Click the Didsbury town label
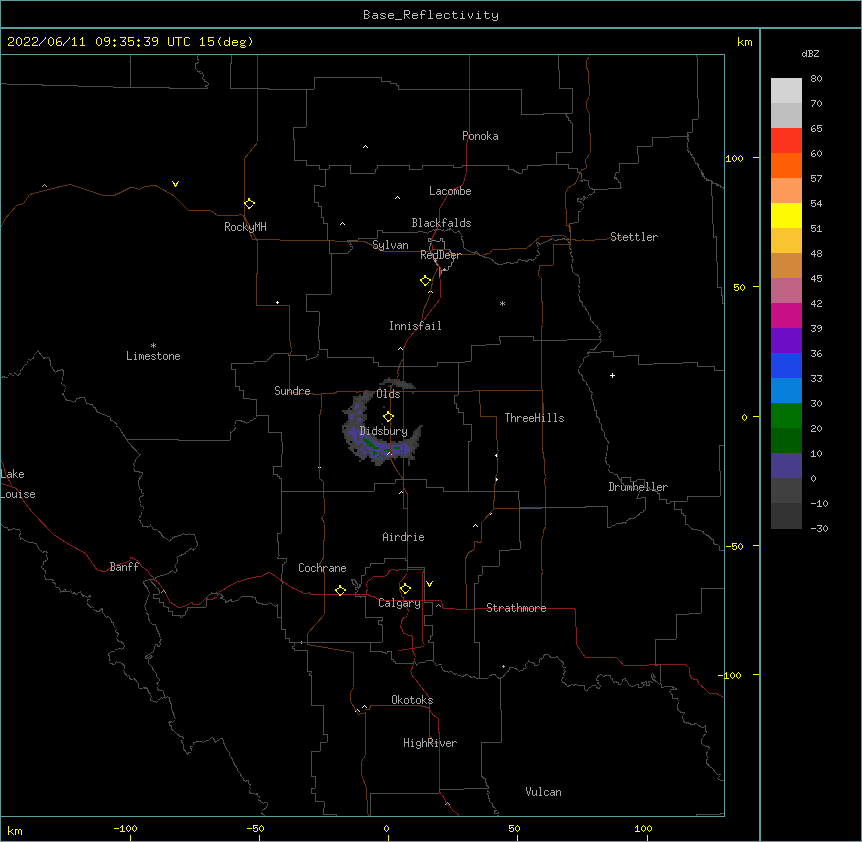This screenshot has width=862, height=842. pyautogui.click(x=383, y=431)
